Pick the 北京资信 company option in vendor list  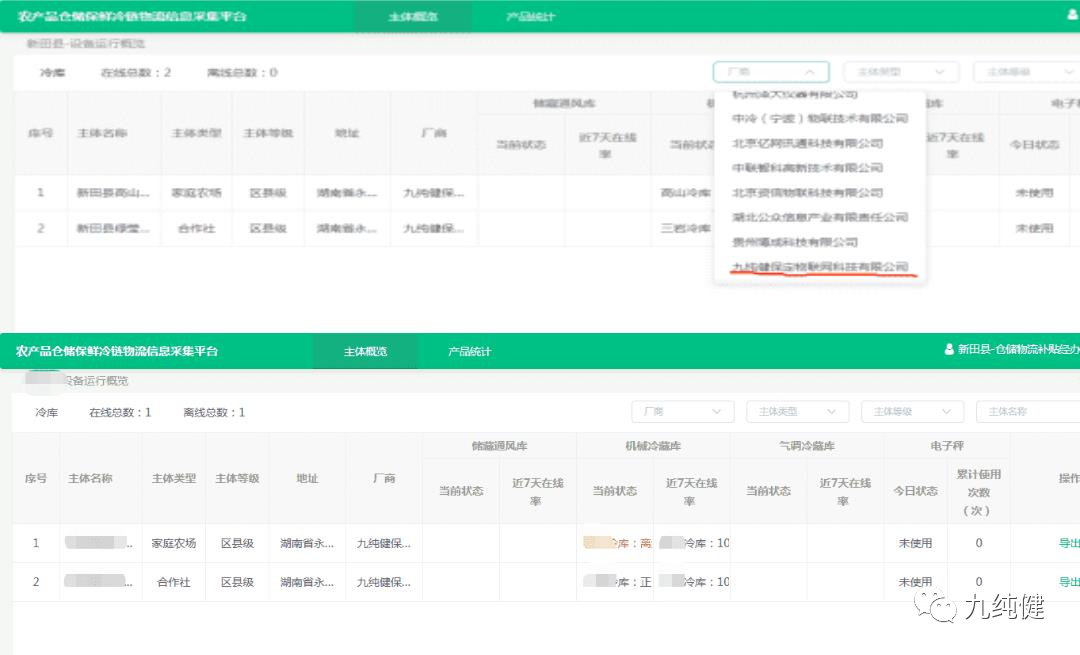(807, 192)
